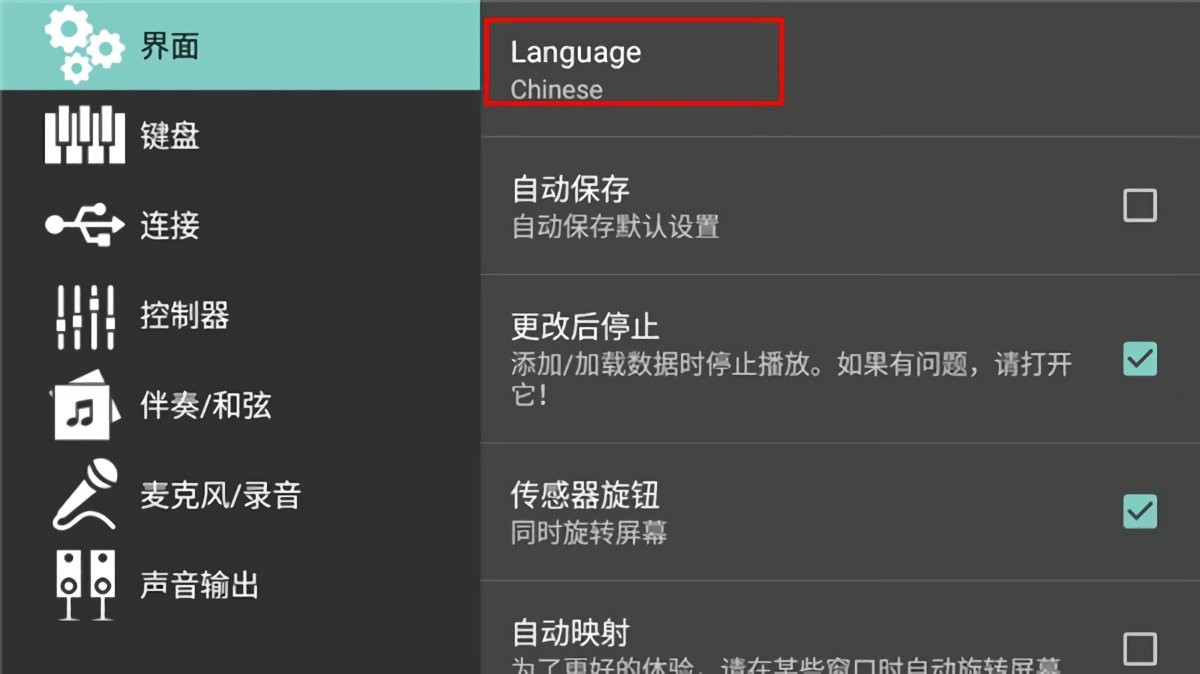Click the 传感器旋钮 setting title

pyautogui.click(x=586, y=495)
